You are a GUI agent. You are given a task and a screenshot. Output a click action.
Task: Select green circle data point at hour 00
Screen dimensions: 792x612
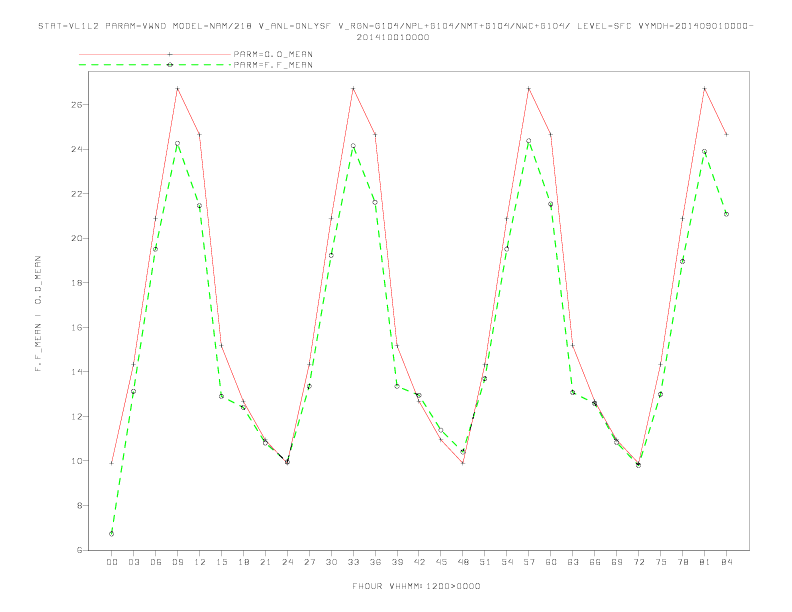pos(112,534)
